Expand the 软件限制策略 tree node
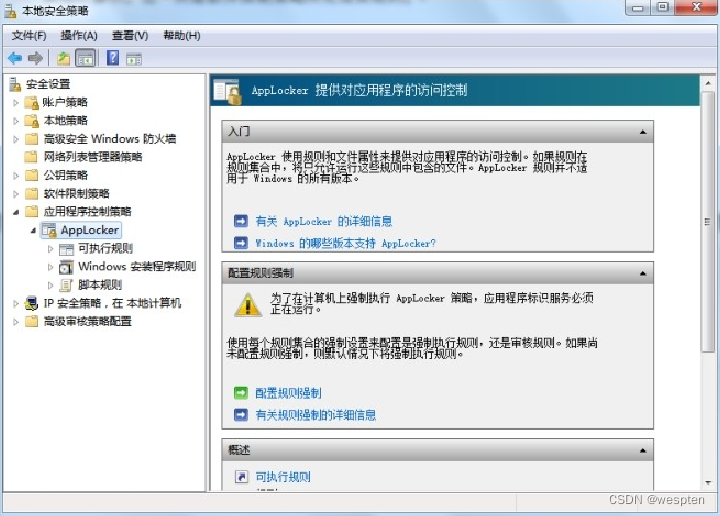Viewport: 720px width, 516px height. point(16,194)
